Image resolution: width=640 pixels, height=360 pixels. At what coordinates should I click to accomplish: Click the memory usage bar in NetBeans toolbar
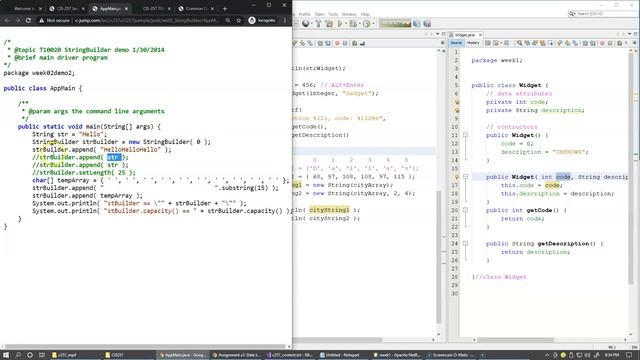point(395,24)
